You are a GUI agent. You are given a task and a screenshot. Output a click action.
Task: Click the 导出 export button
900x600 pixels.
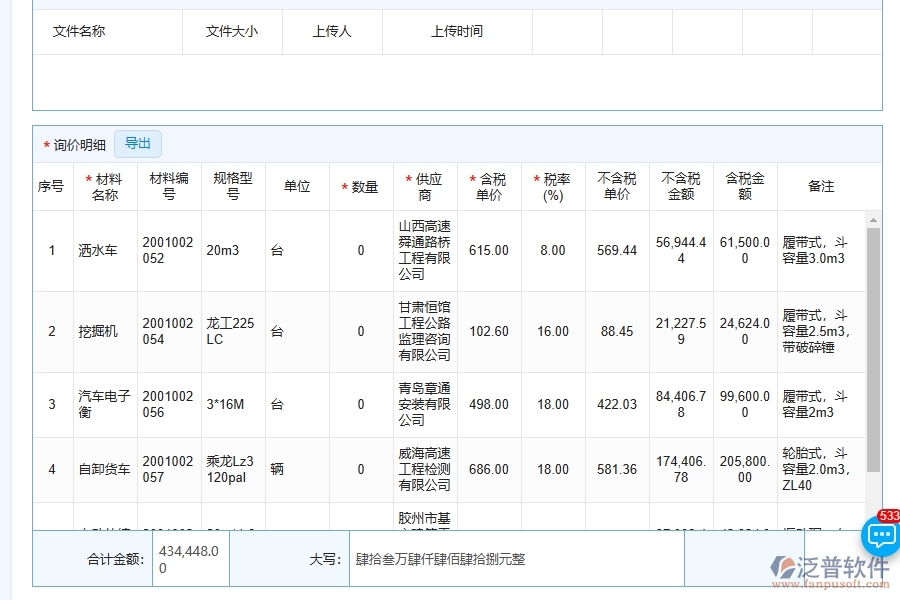coord(138,143)
